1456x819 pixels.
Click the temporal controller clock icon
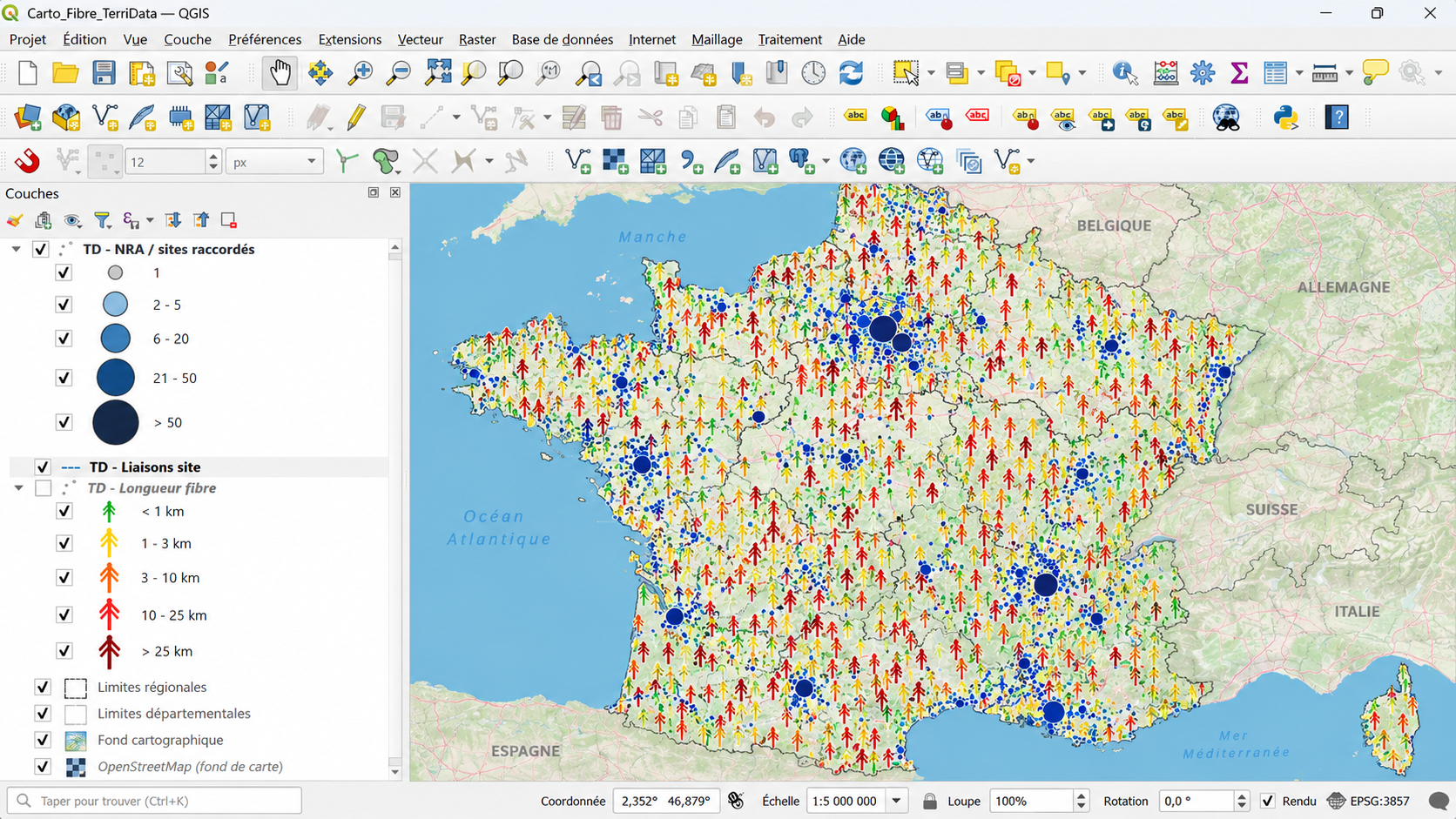point(813,73)
